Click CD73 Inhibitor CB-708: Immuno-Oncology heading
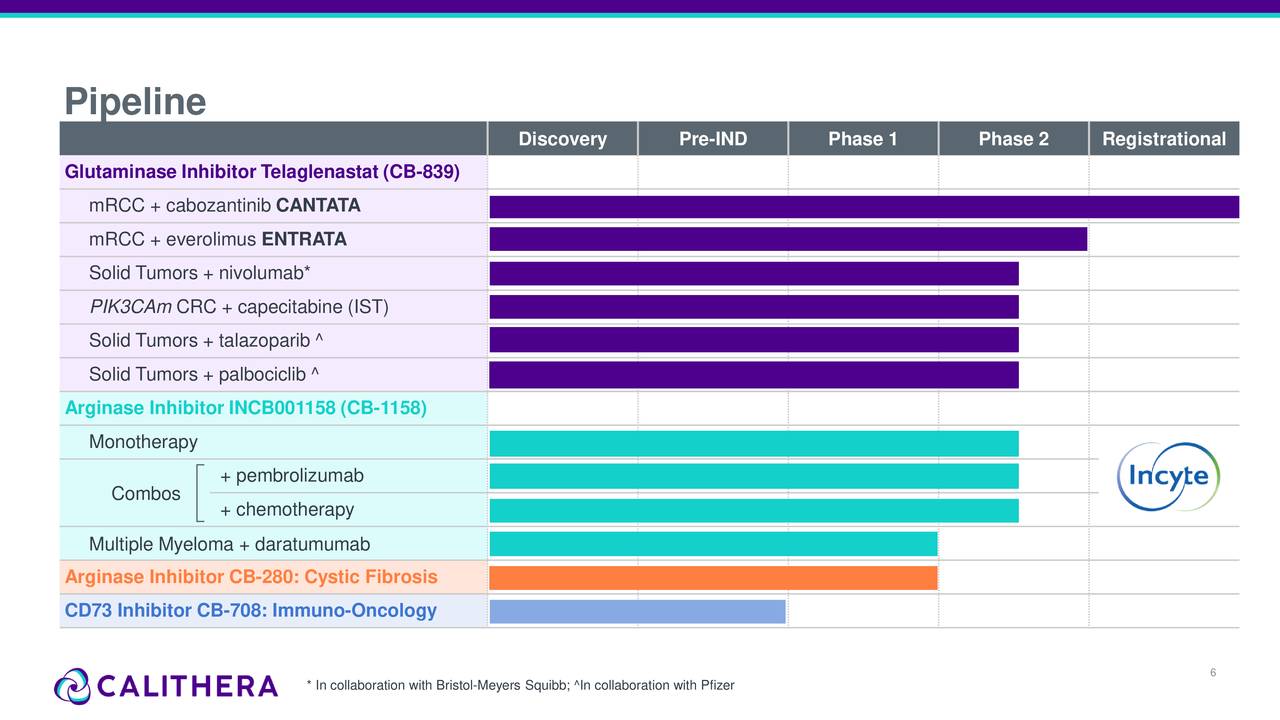The image size is (1280, 720). tap(250, 611)
